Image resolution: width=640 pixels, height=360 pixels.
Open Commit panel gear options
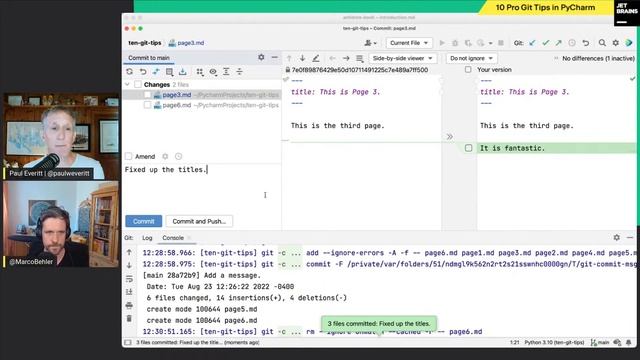[x=261, y=58]
